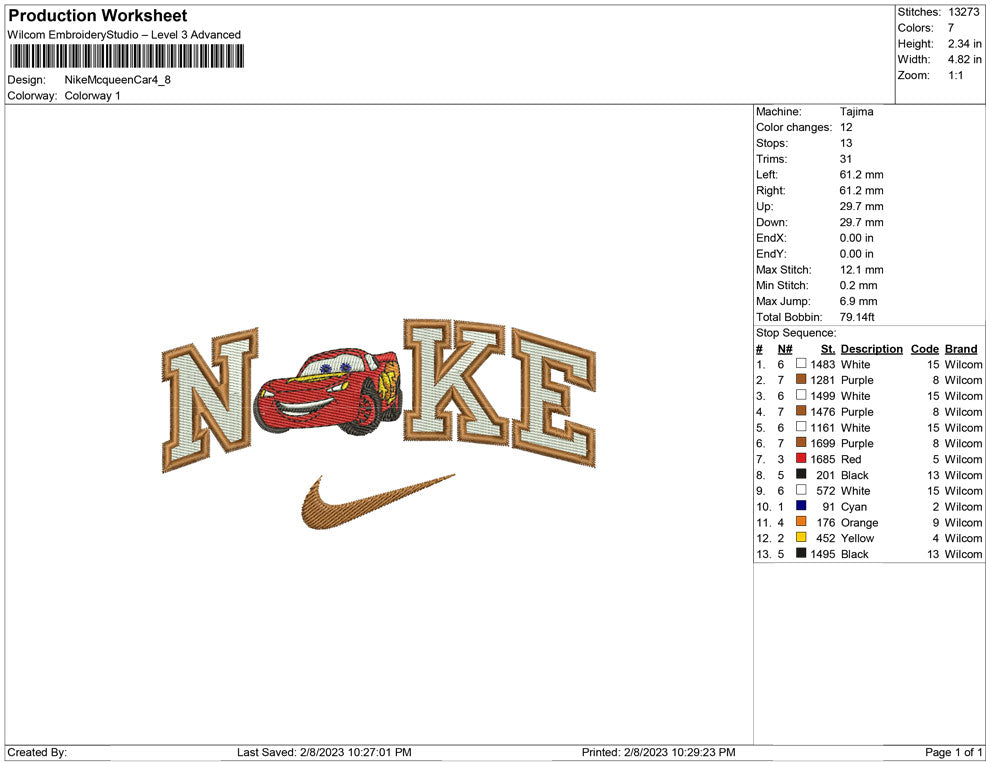Select the 'Code' column header
This screenshot has width=990, height=762.
pos(924,349)
